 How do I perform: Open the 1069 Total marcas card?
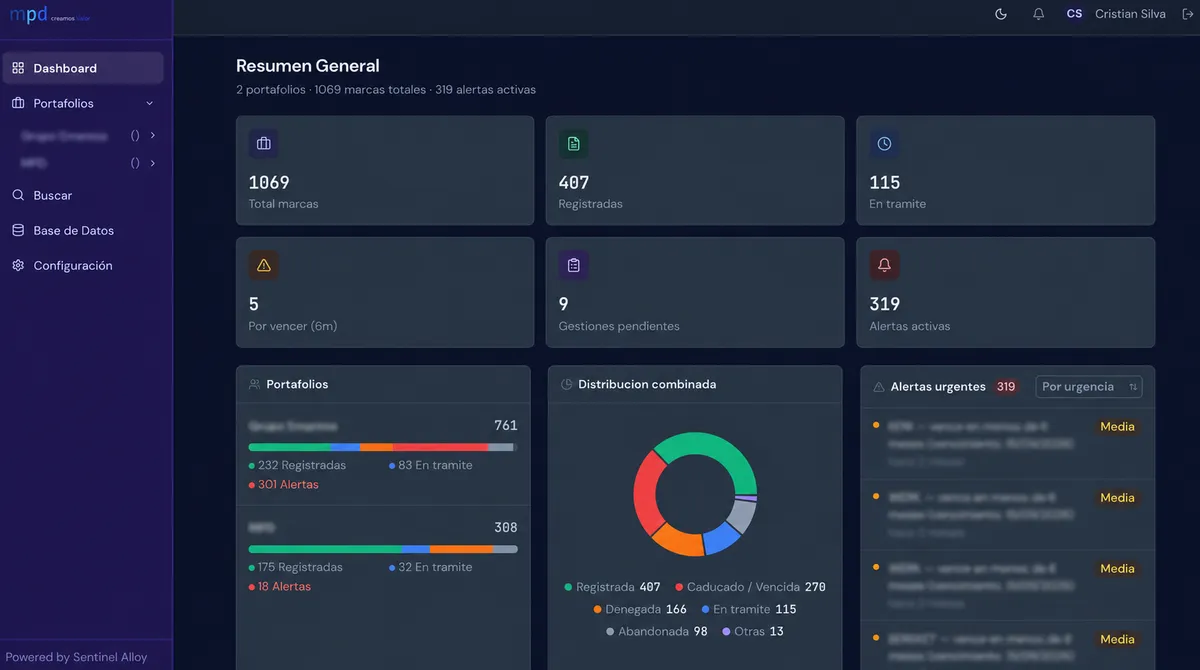385,171
